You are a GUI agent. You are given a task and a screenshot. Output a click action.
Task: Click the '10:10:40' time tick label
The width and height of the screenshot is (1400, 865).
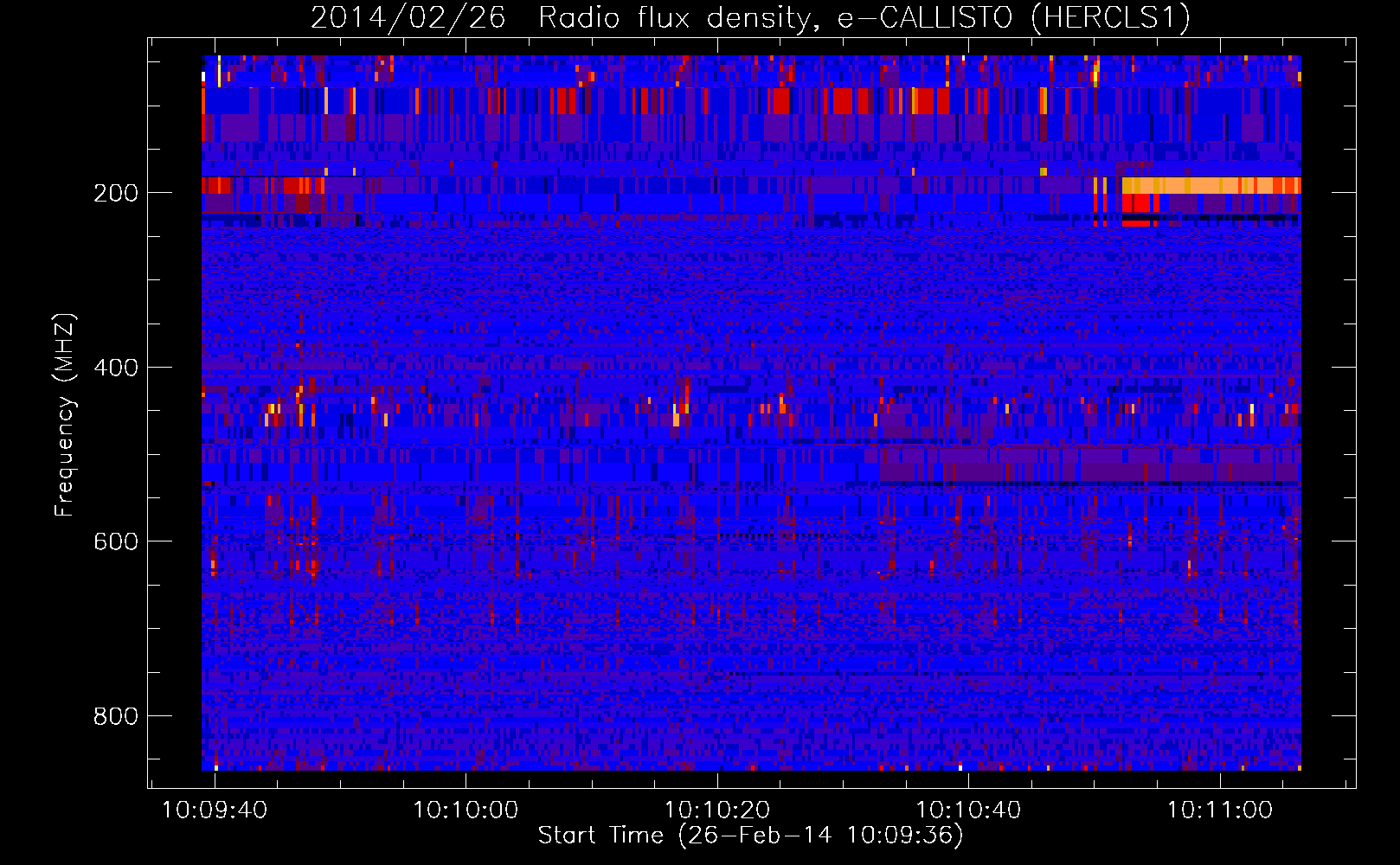[x=968, y=810]
